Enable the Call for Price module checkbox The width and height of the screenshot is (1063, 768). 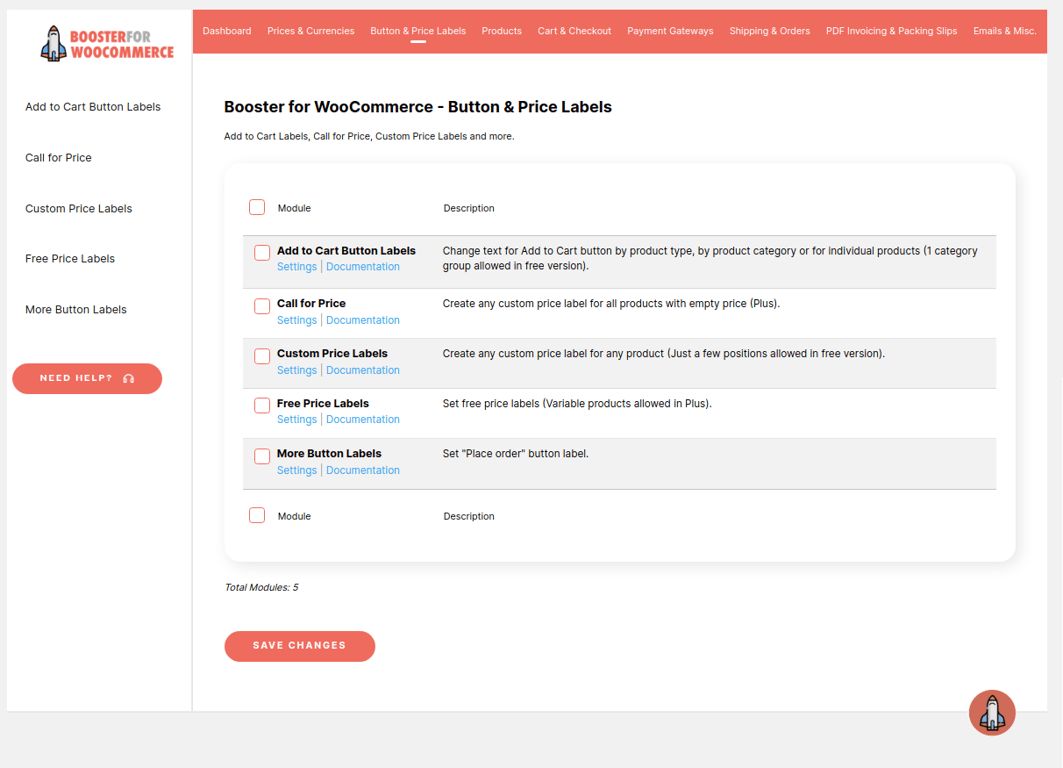pos(262,305)
